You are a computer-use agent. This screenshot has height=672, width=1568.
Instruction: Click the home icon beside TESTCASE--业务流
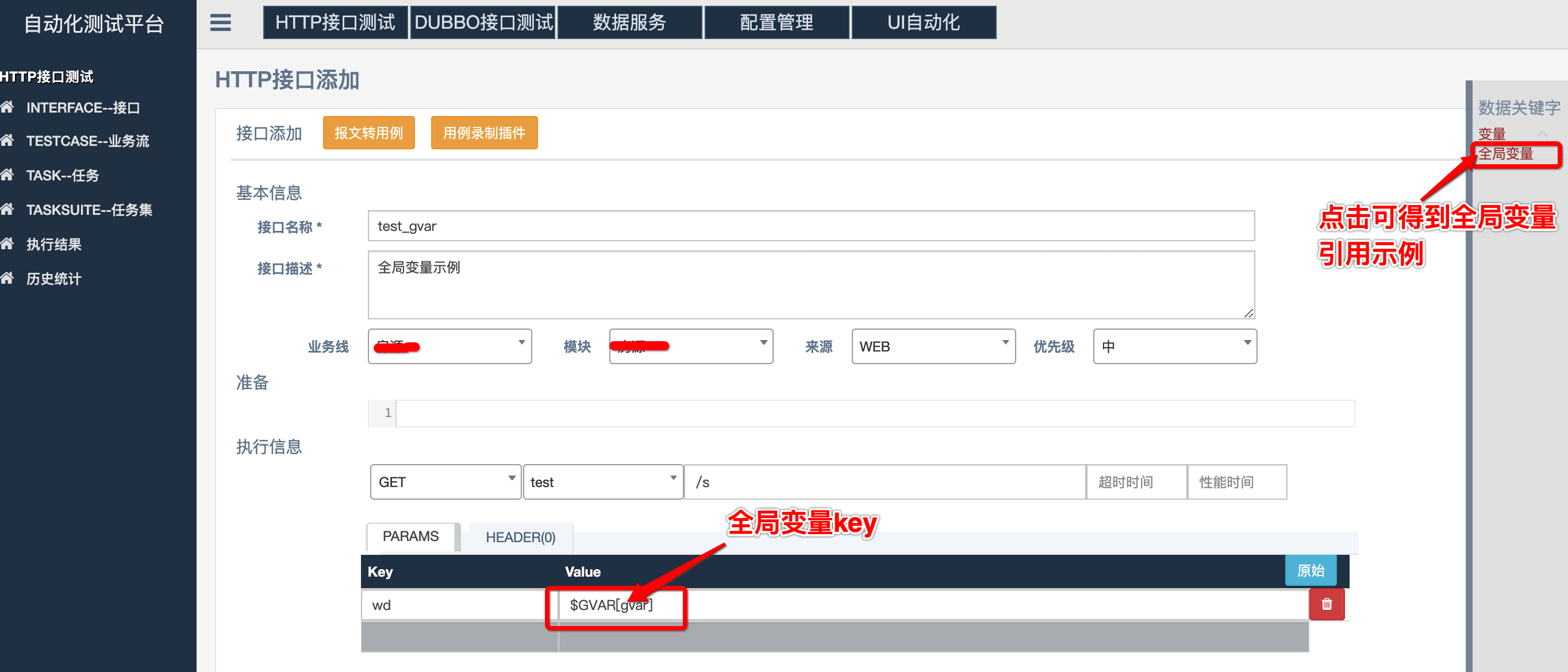(x=7, y=141)
